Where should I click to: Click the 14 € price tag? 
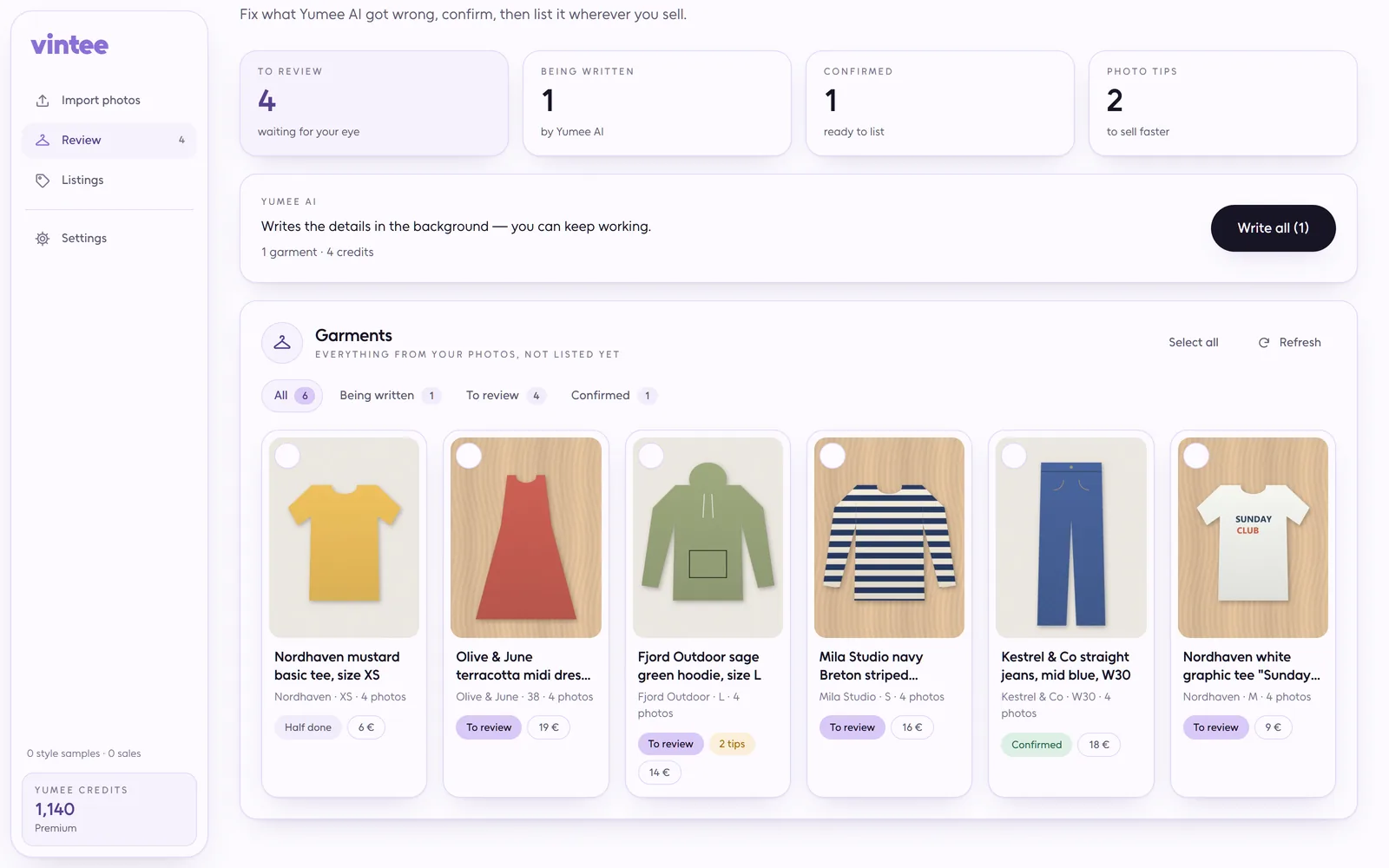tap(660, 773)
